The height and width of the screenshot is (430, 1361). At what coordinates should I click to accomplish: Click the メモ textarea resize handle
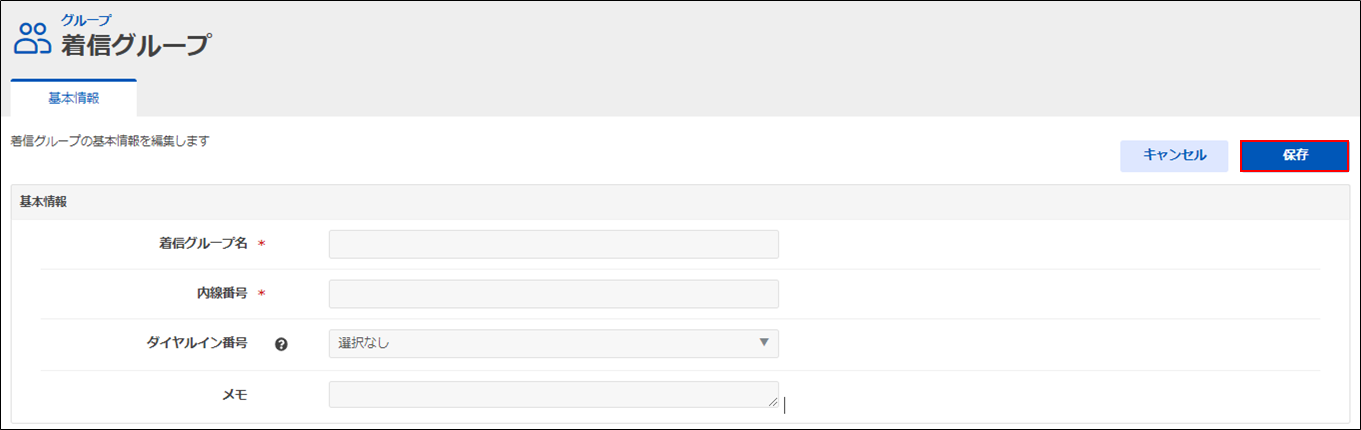tap(772, 401)
